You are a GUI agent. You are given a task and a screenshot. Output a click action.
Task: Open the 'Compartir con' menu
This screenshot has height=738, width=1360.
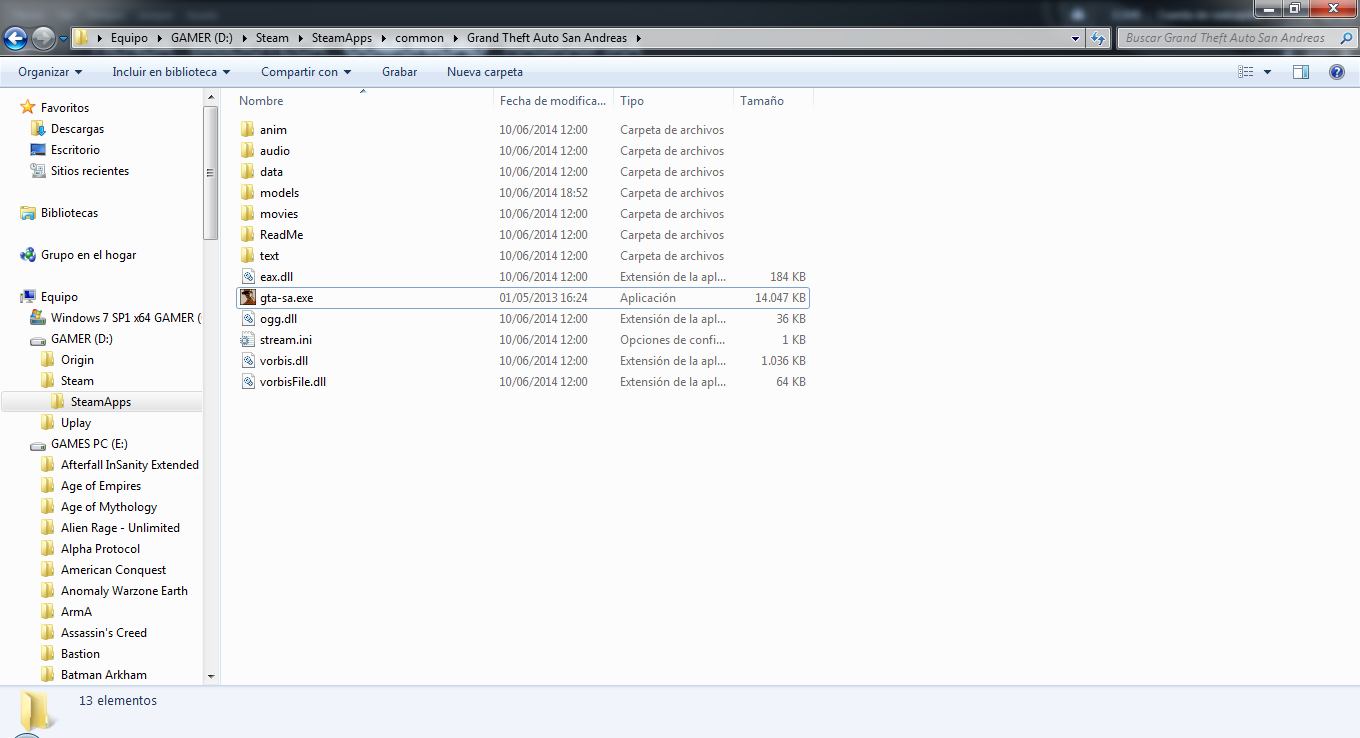[x=306, y=72]
